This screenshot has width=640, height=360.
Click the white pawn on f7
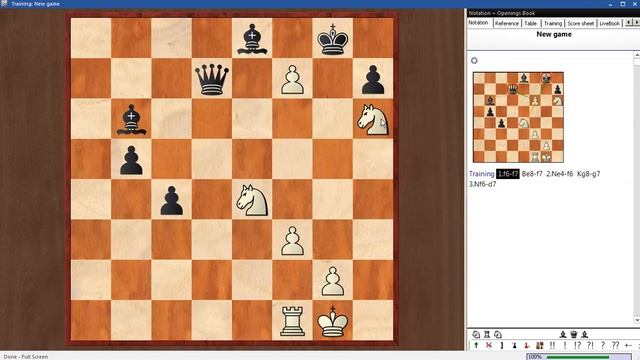pos(292,79)
